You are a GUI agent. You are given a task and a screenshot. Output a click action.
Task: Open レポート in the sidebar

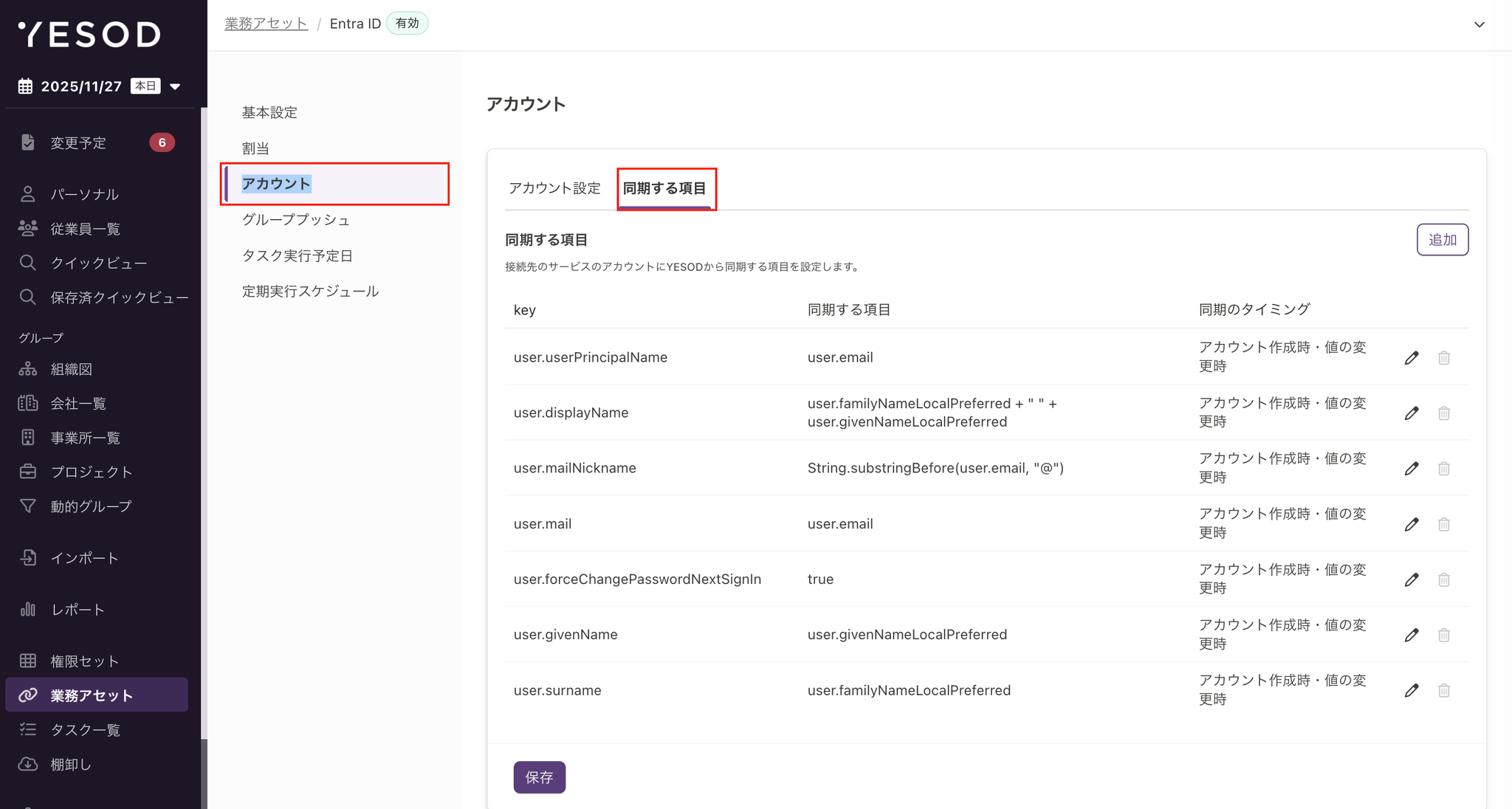(77, 610)
